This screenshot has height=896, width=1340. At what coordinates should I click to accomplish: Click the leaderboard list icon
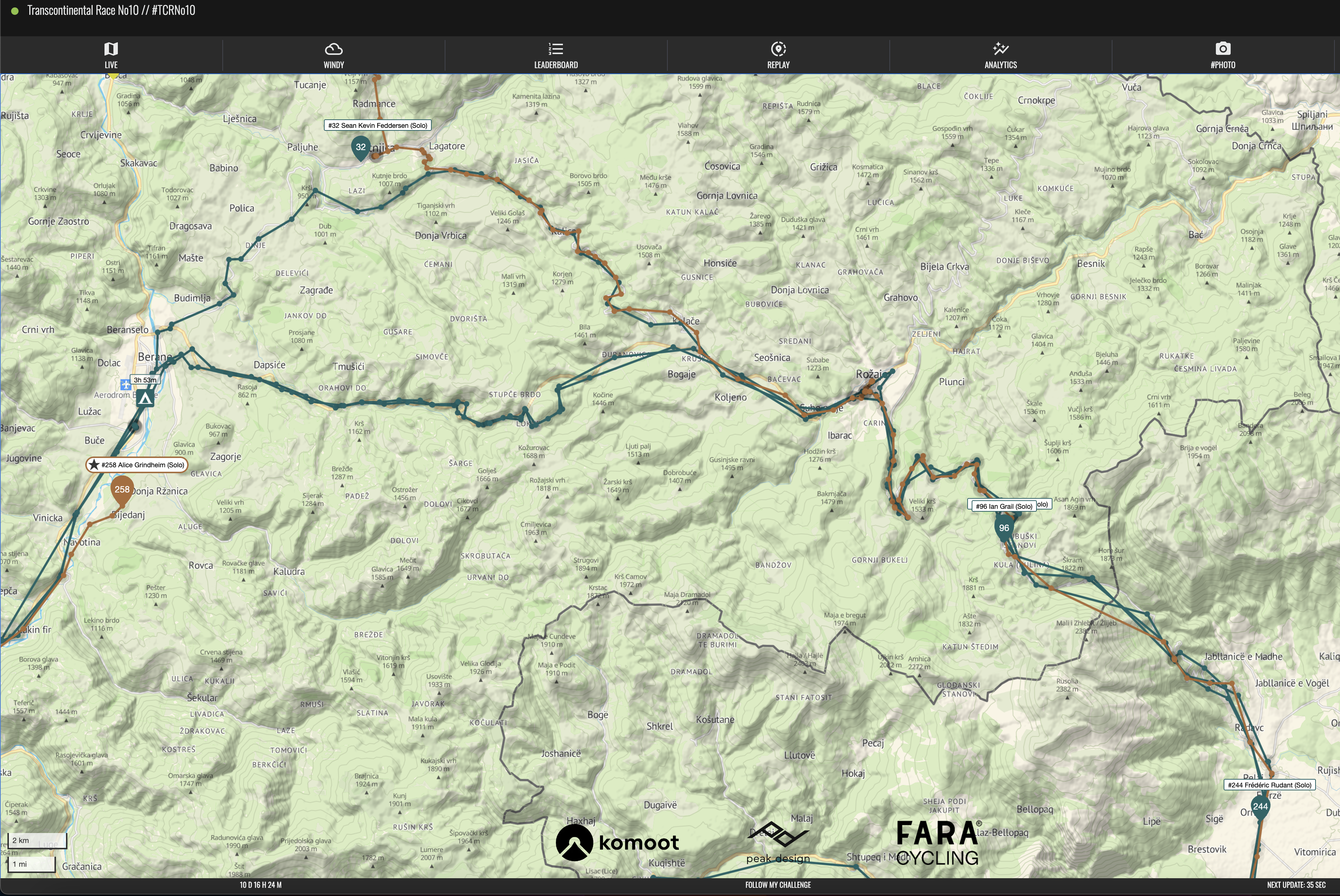click(x=556, y=49)
